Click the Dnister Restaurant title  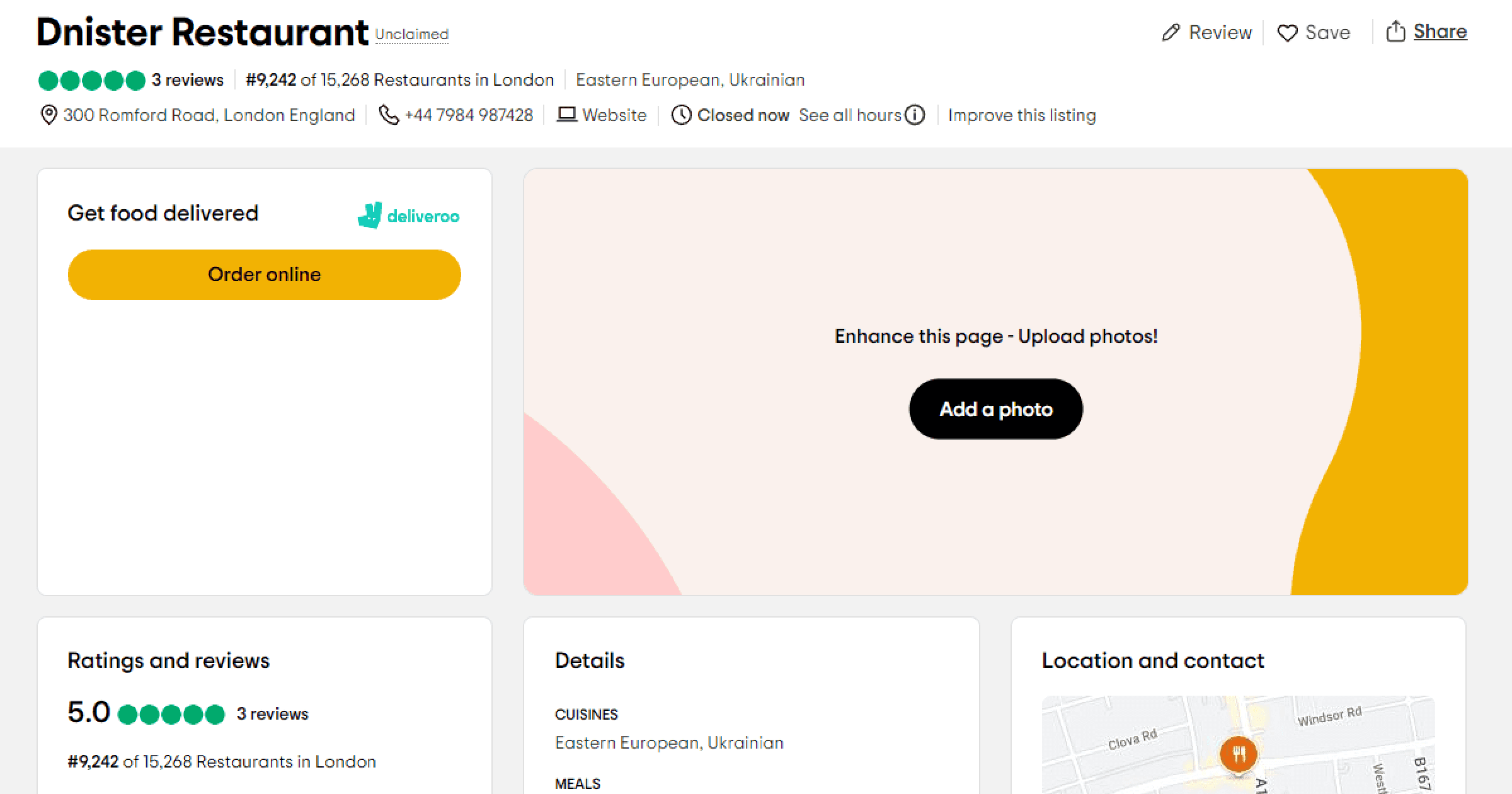pos(203,32)
